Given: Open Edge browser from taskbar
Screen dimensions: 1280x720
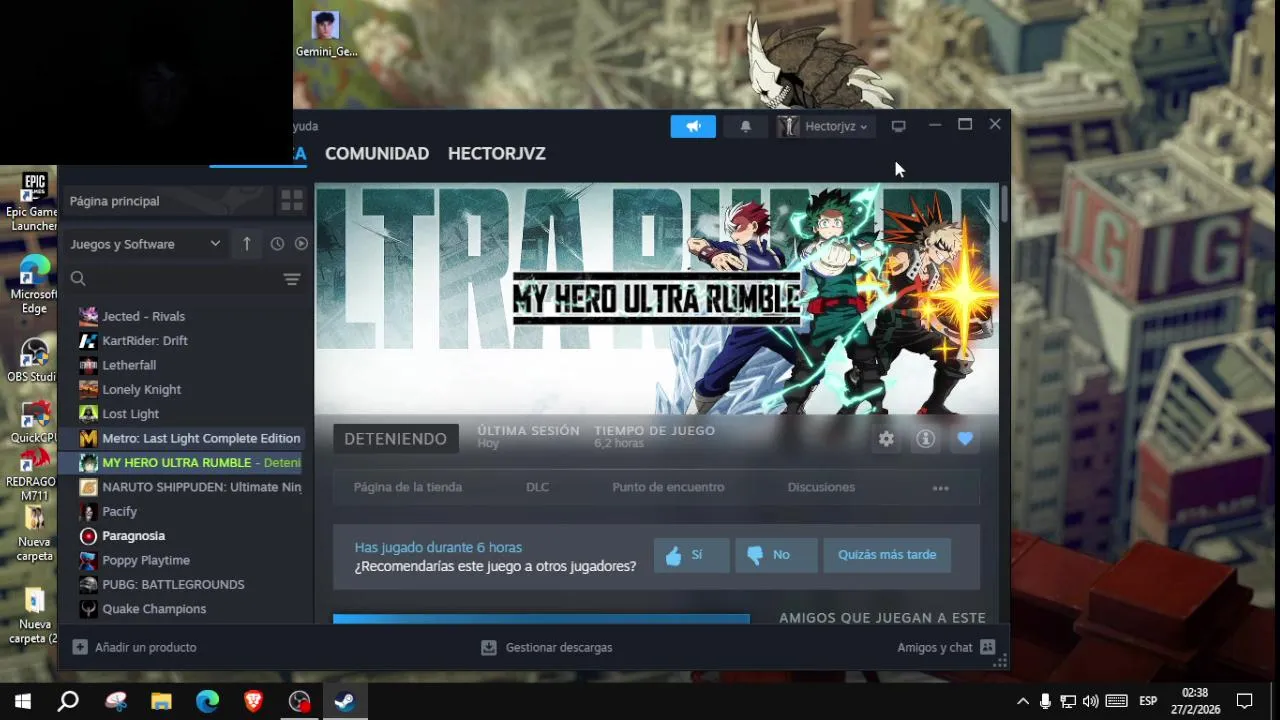Looking at the screenshot, I should (207, 702).
